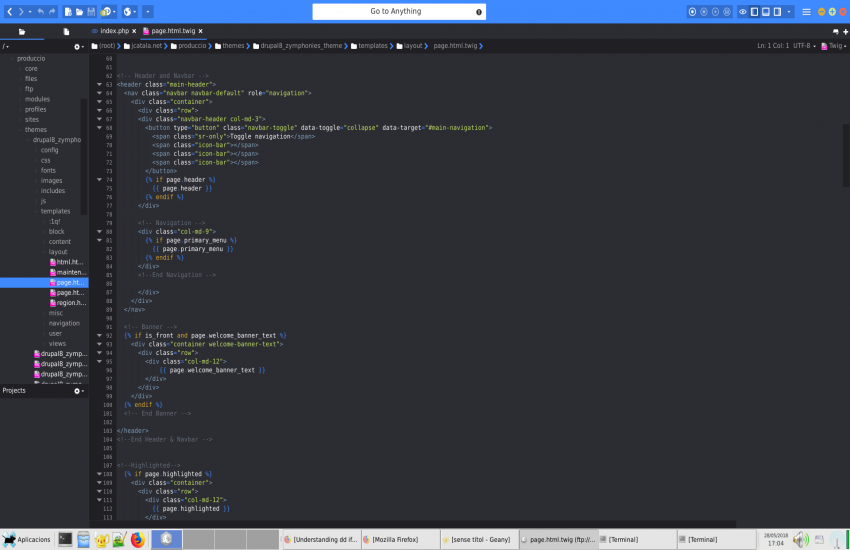This screenshot has height=550, width=850.
Task: Toggle the right side pane
Action: (x=777, y=11)
